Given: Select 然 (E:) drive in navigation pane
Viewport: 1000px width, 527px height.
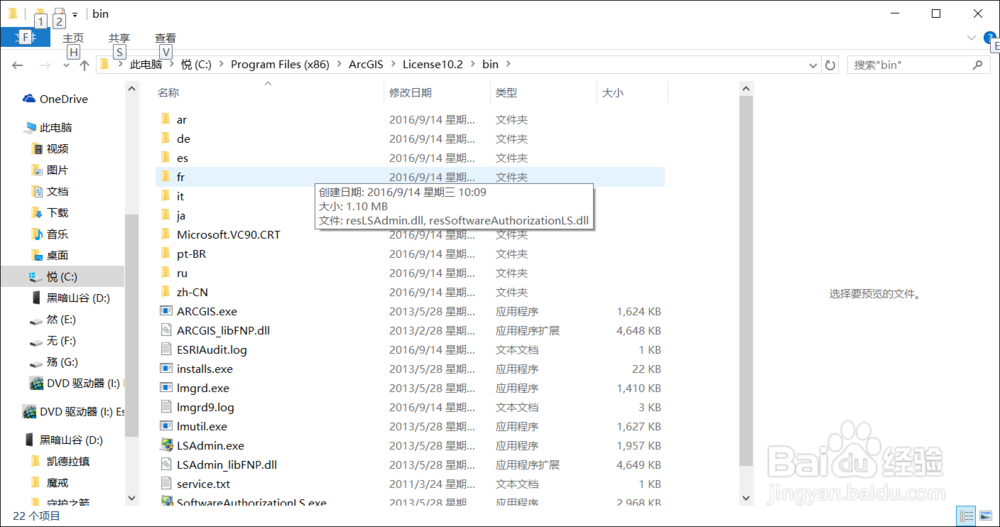Looking at the screenshot, I should pos(61,320).
